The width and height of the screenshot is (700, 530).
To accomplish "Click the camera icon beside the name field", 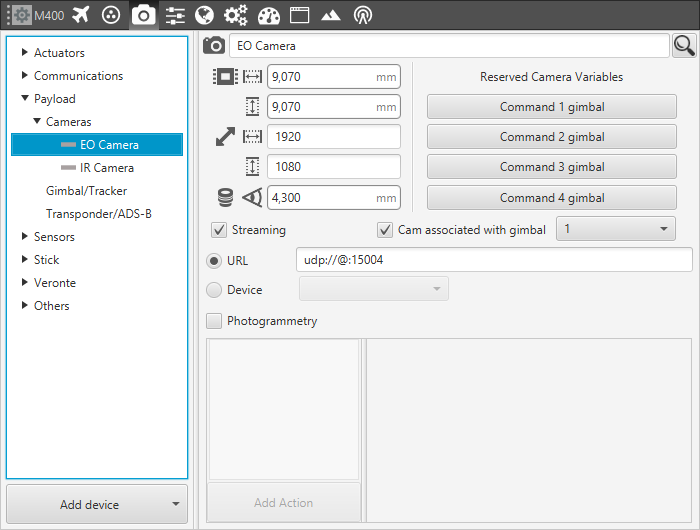I will 214,45.
